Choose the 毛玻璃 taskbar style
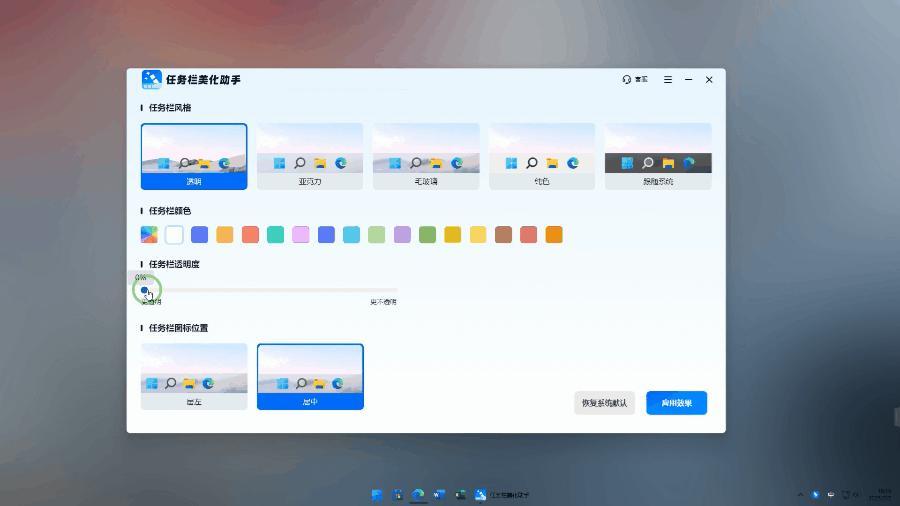 [426, 156]
